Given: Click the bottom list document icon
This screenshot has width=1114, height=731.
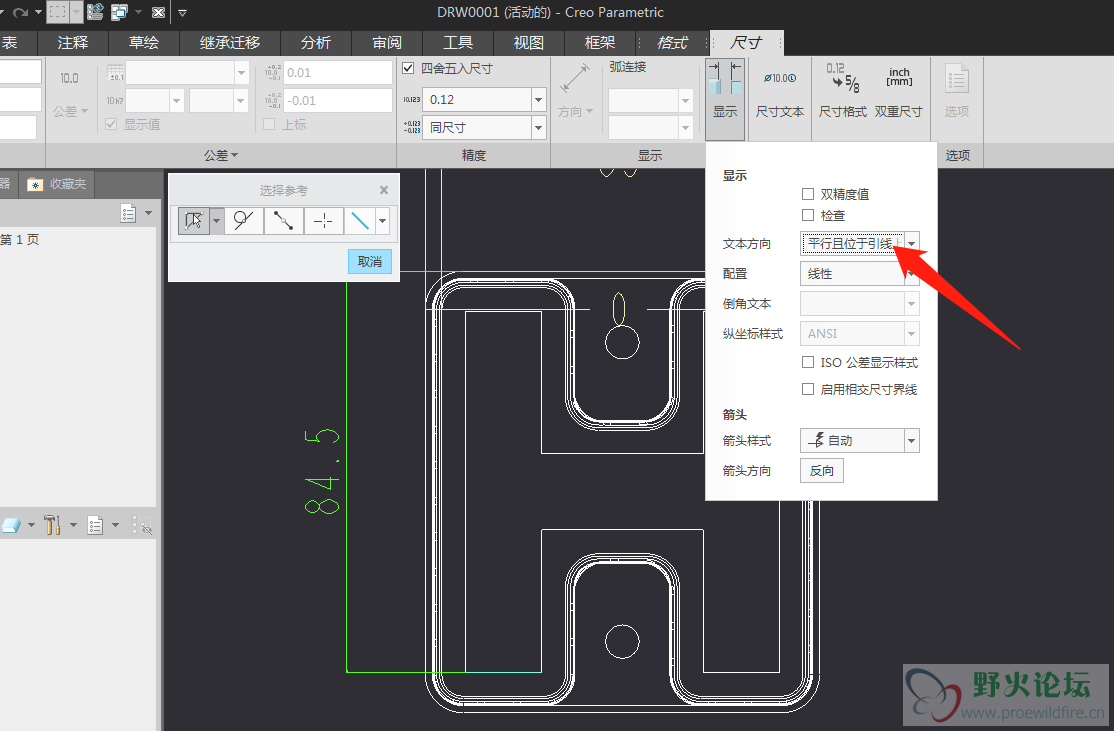Looking at the screenshot, I should point(95,526).
